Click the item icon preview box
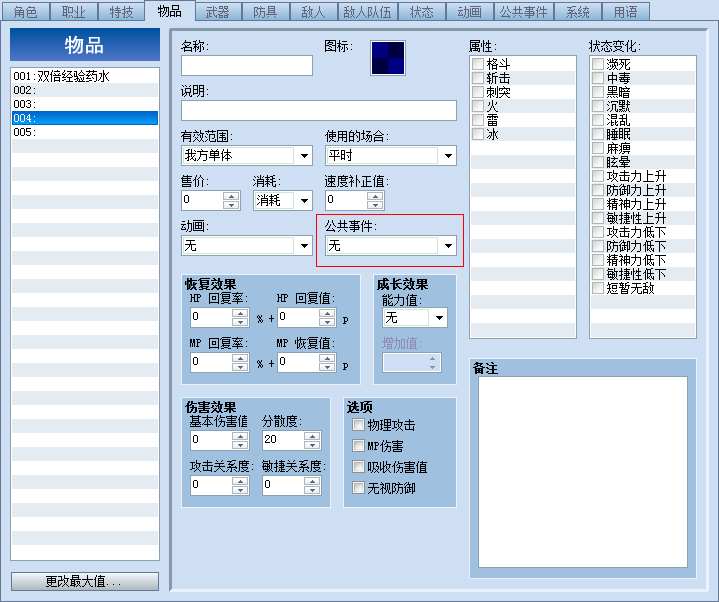Image resolution: width=719 pixels, height=602 pixels. click(x=388, y=58)
